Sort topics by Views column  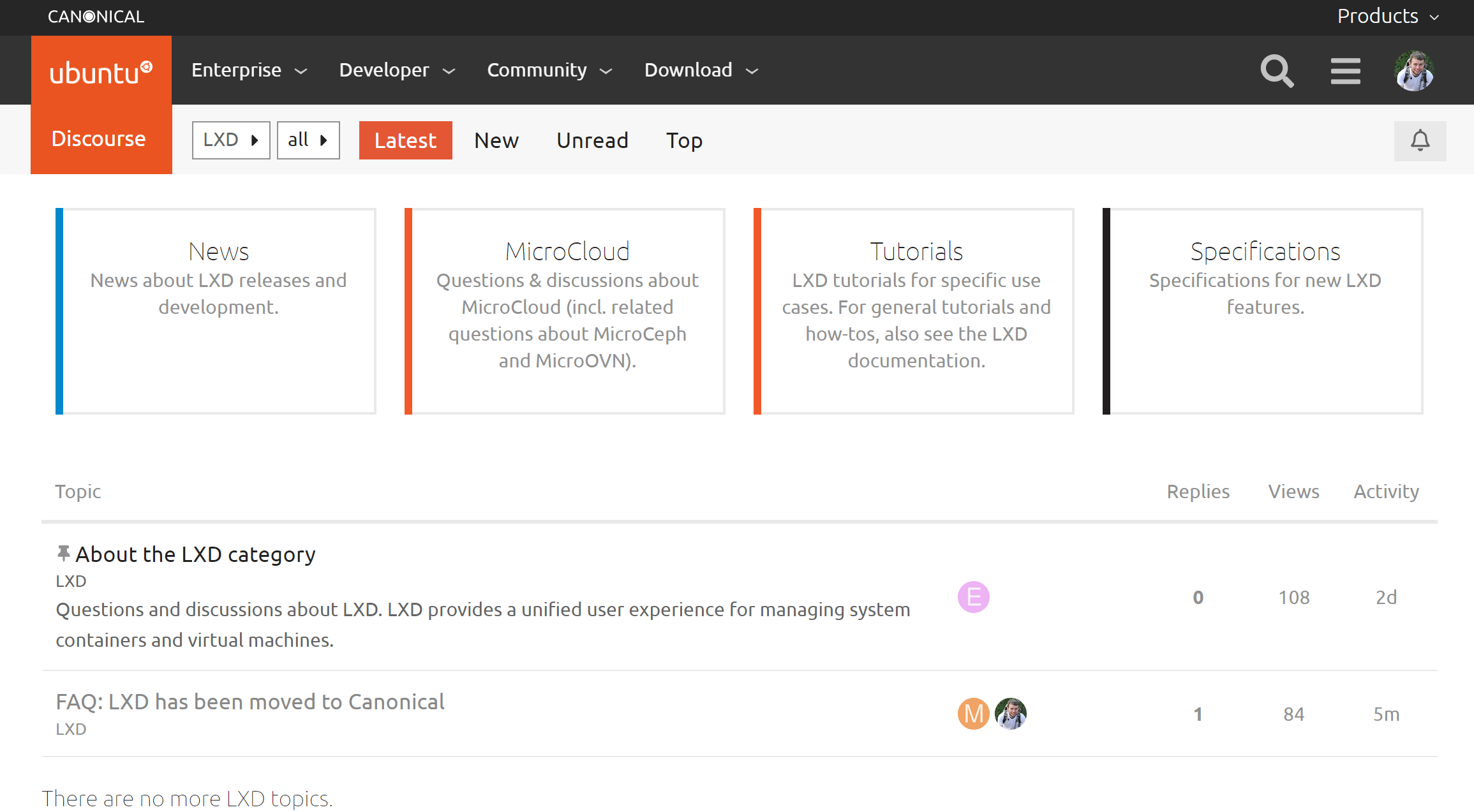point(1293,491)
